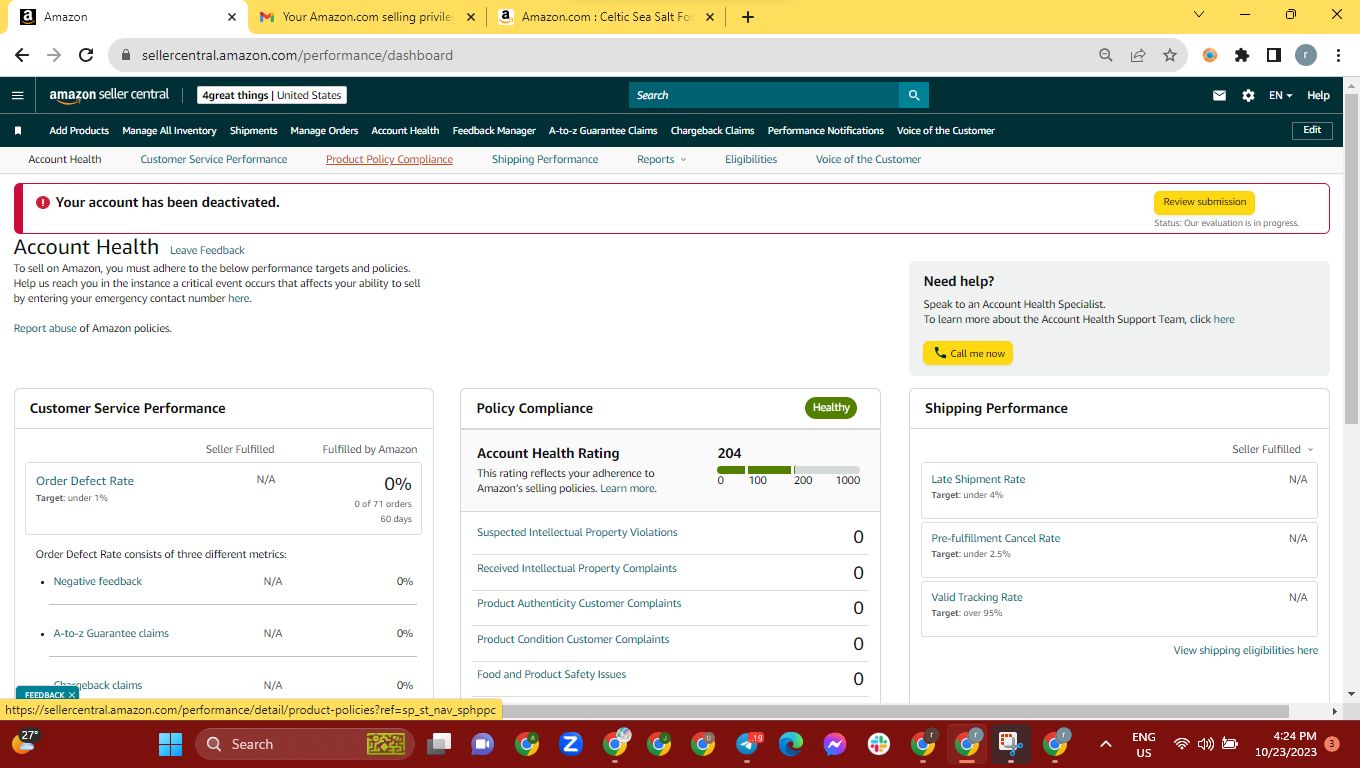This screenshot has width=1360, height=768.
Task: Click the share page icon in address bar
Action: click(x=1138, y=56)
